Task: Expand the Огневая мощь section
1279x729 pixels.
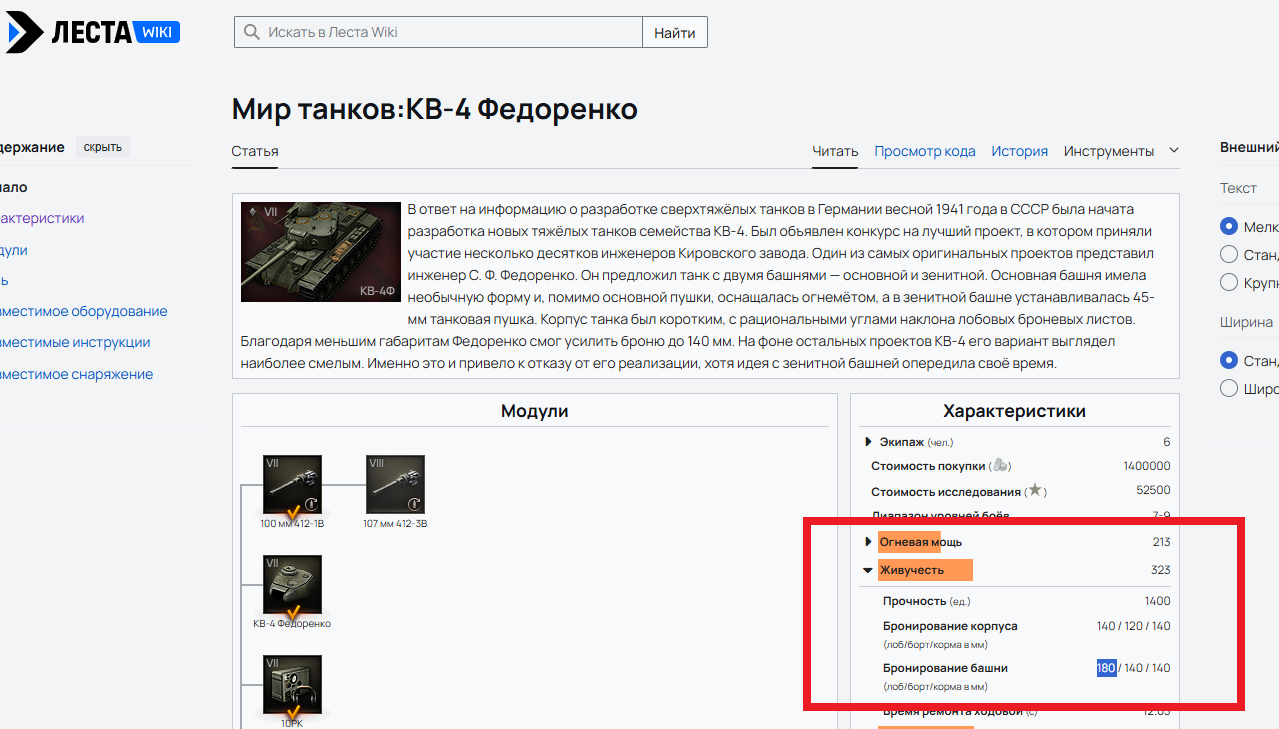Action: click(868, 542)
